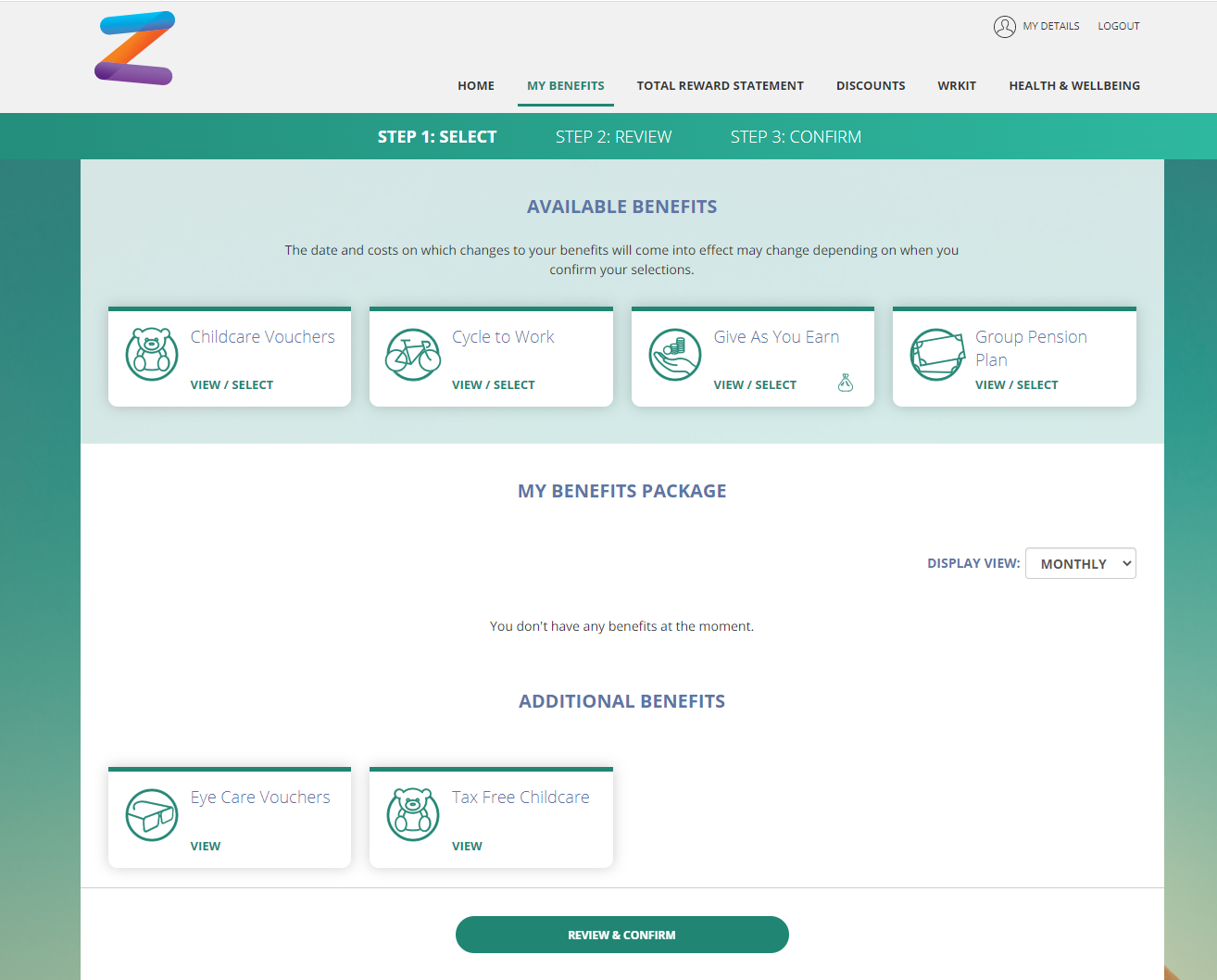Click the Tax Free Childcare teddy bear icon
Screen dimensions: 1217x980
click(x=413, y=815)
